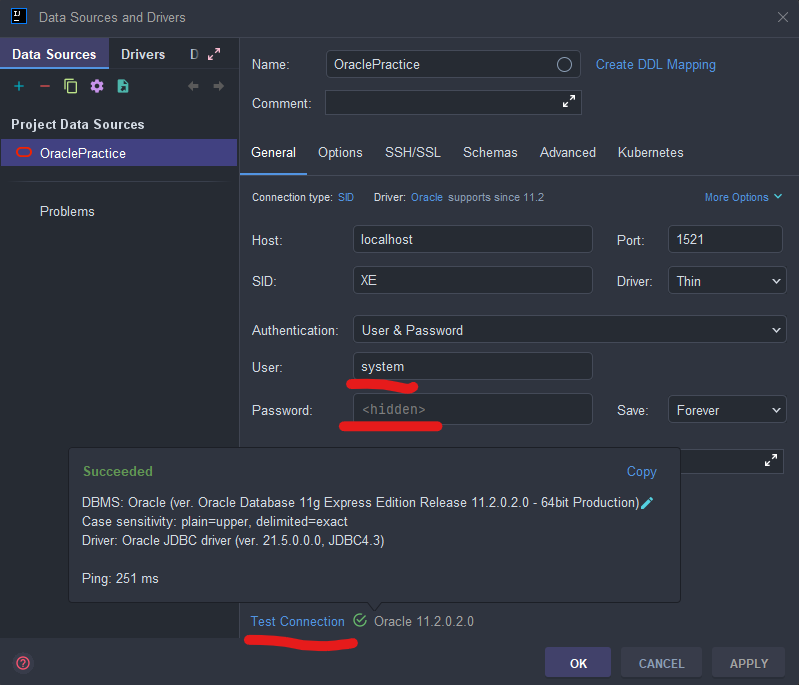Click the Test Connection link
Image resolution: width=799 pixels, height=685 pixels.
point(298,621)
